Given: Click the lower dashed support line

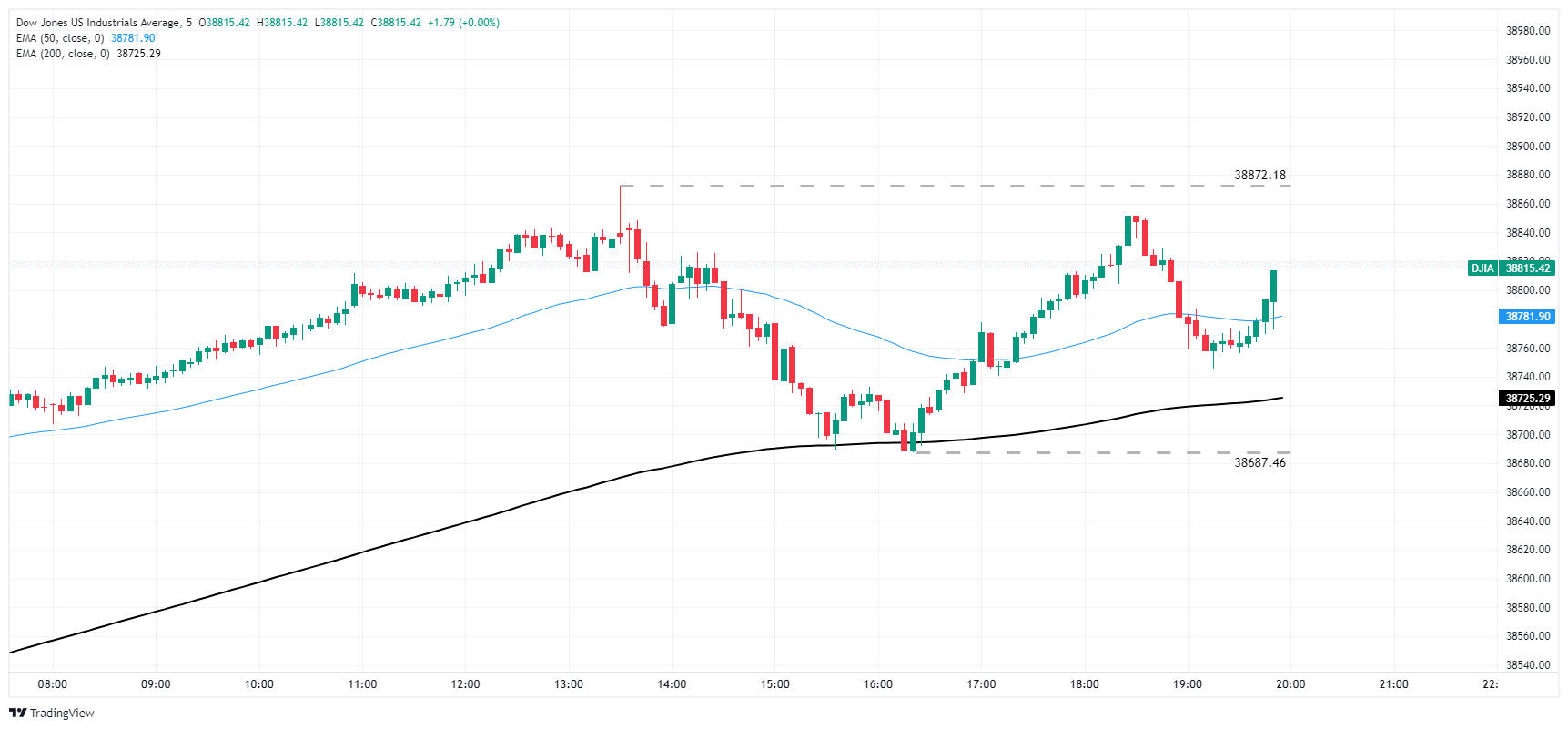Looking at the screenshot, I should click(1103, 452).
